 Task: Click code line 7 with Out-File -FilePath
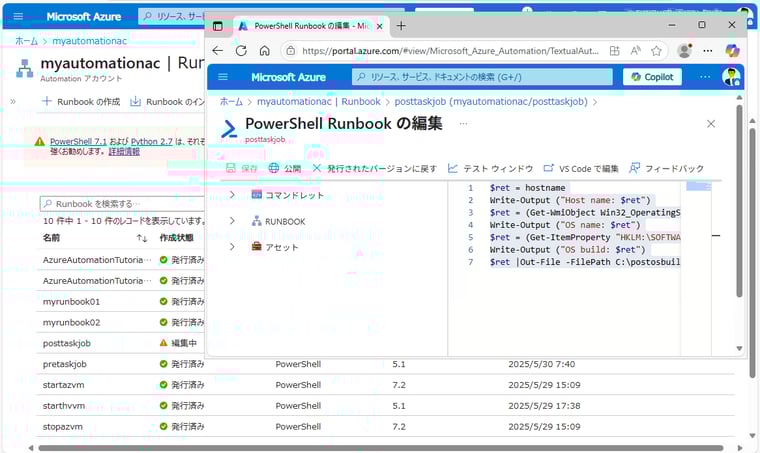585,262
